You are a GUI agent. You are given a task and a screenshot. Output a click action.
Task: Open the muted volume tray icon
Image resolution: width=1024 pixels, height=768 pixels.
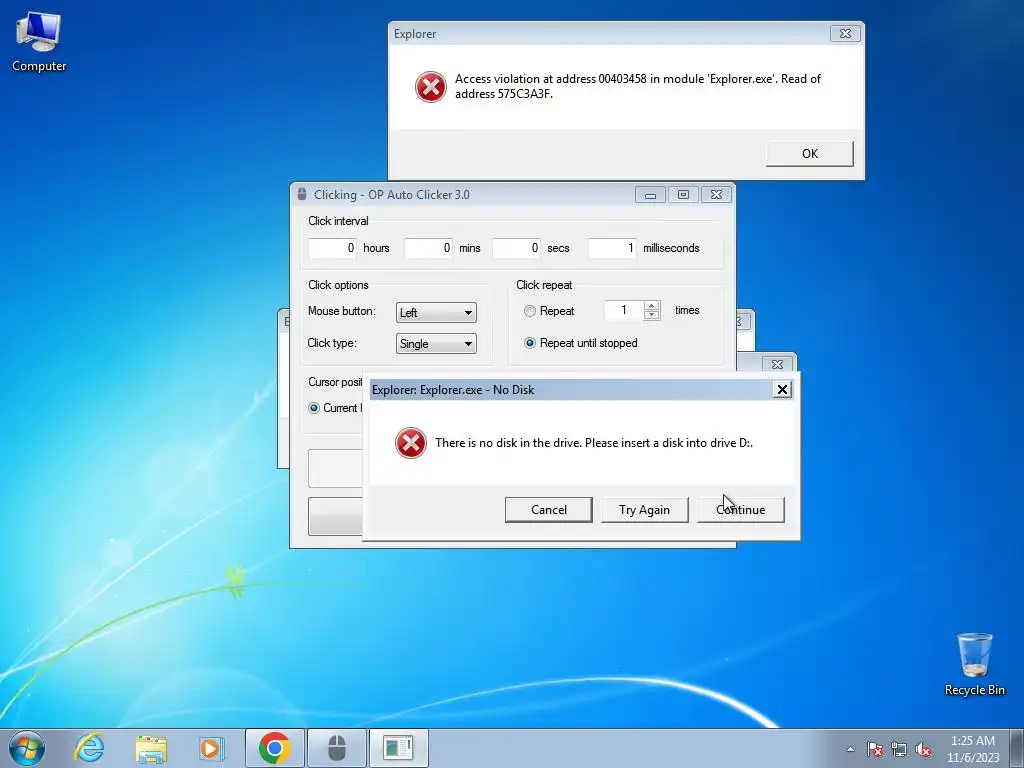(x=923, y=749)
